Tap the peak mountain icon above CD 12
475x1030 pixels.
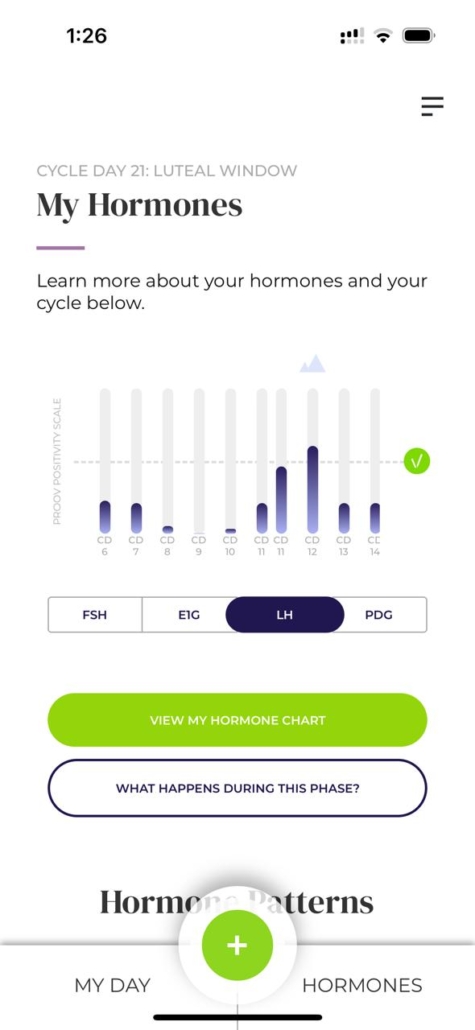(x=313, y=363)
